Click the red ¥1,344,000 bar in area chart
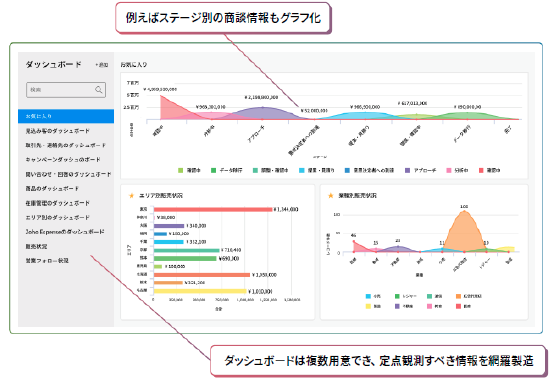The height and width of the screenshot is (387, 560). click(213, 209)
